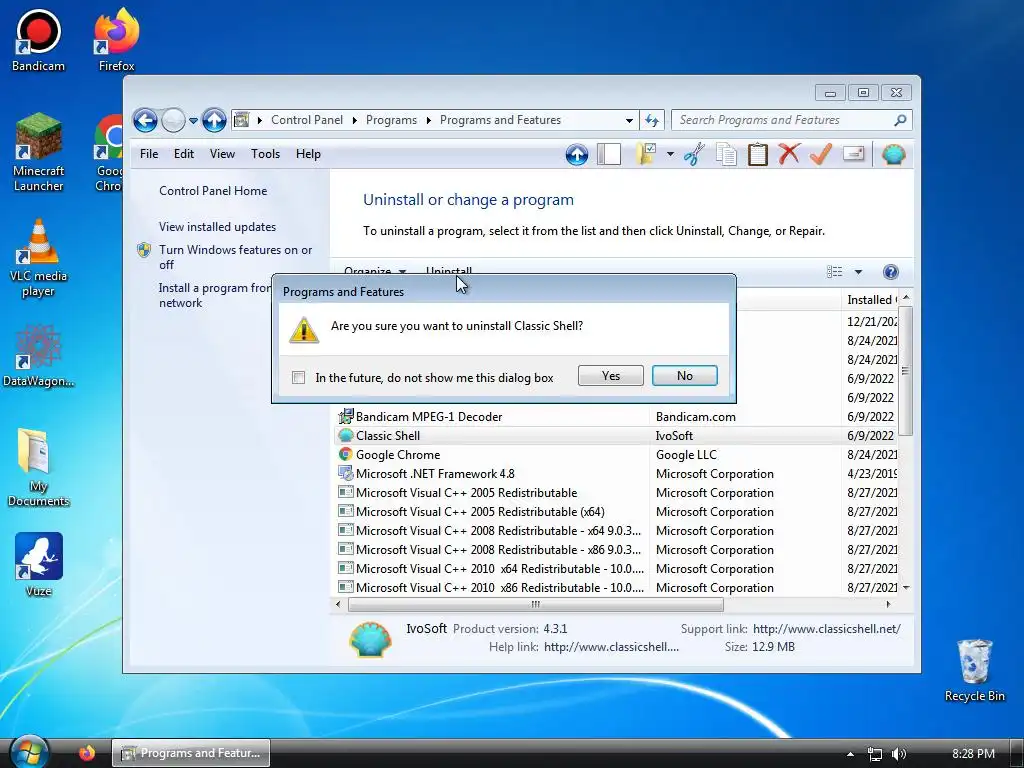Click the Up one level nav button
1024x768 pixels.
coord(214,120)
